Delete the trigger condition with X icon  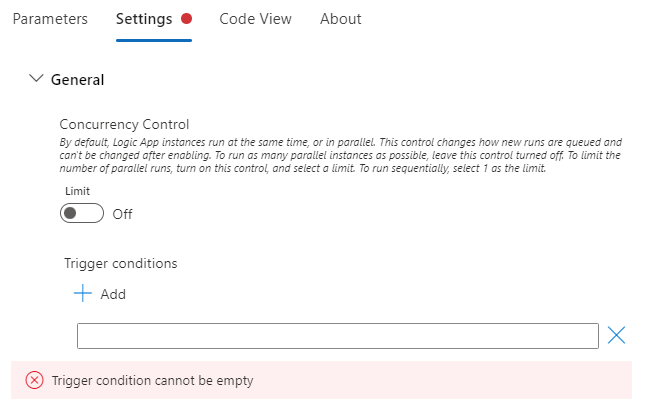click(x=617, y=335)
